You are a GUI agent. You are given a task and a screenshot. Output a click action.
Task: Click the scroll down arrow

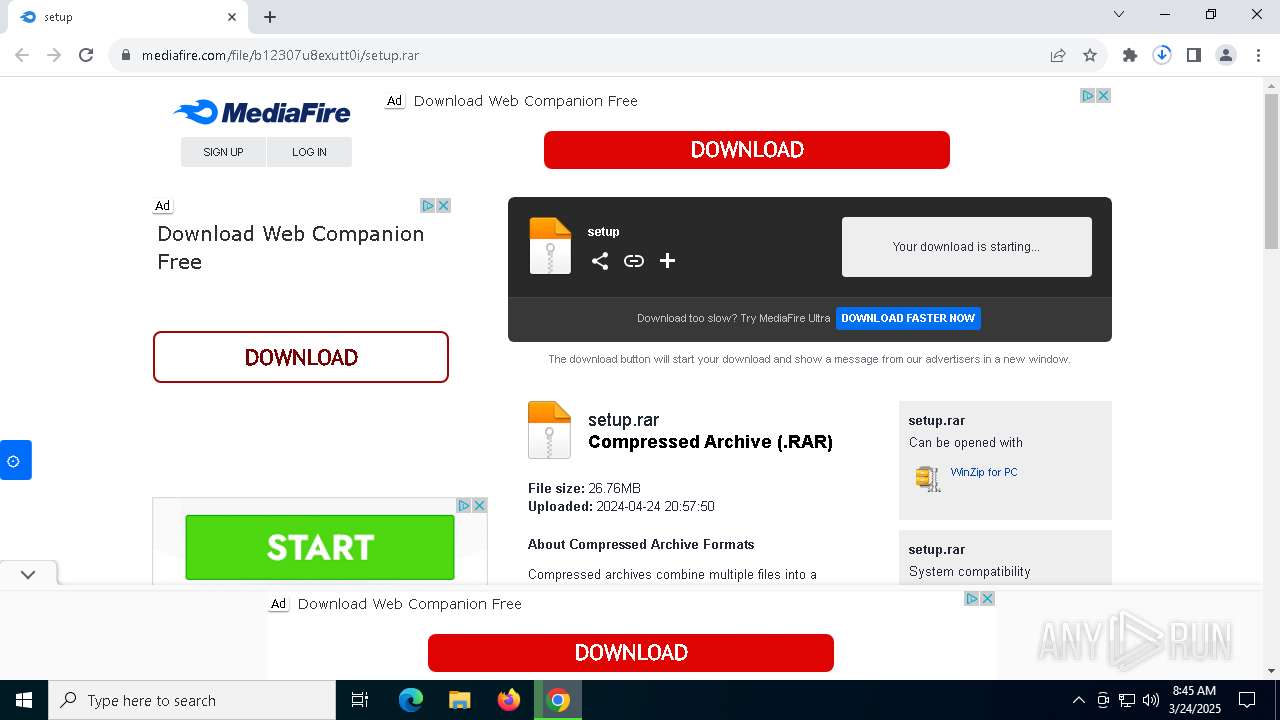click(x=1271, y=671)
